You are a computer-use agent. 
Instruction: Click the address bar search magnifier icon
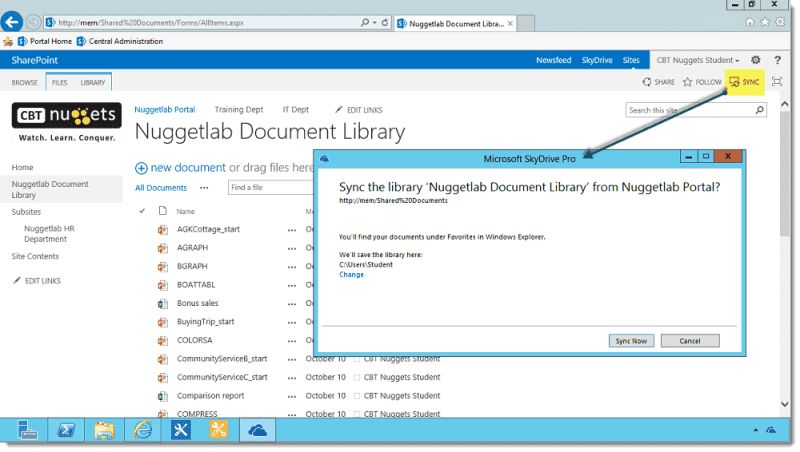tap(365, 22)
